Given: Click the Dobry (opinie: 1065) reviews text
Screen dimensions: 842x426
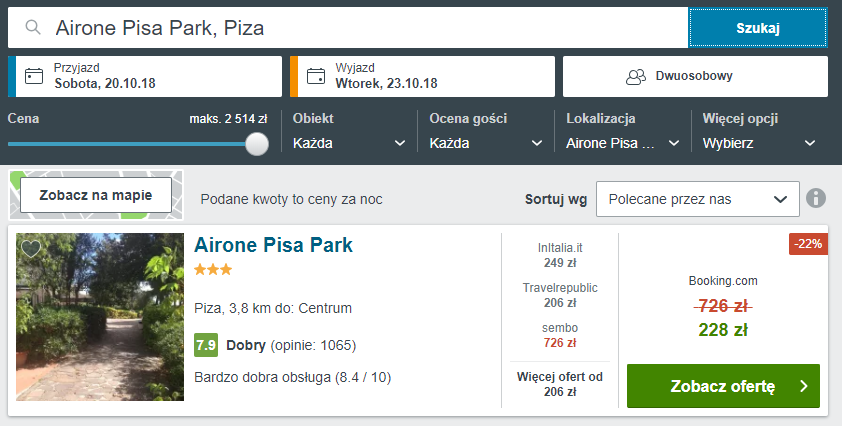Looking at the screenshot, I should (291, 345).
